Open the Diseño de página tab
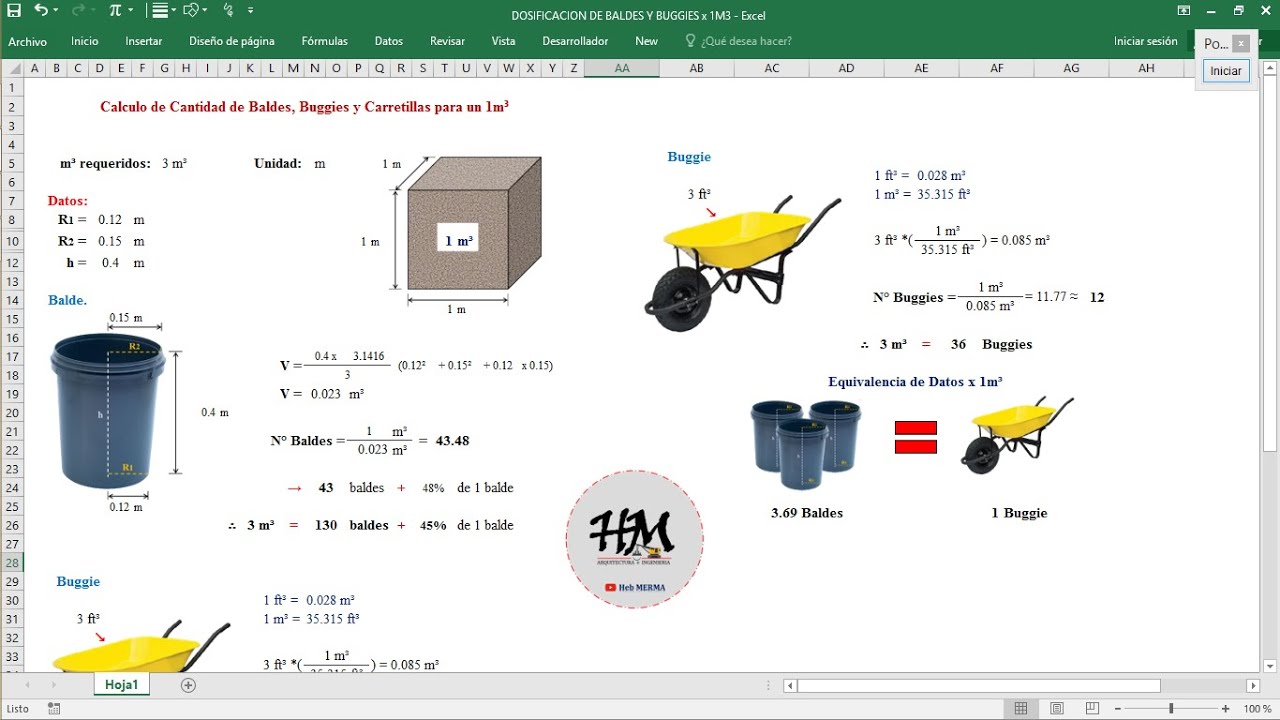The width and height of the screenshot is (1280, 720). (232, 41)
